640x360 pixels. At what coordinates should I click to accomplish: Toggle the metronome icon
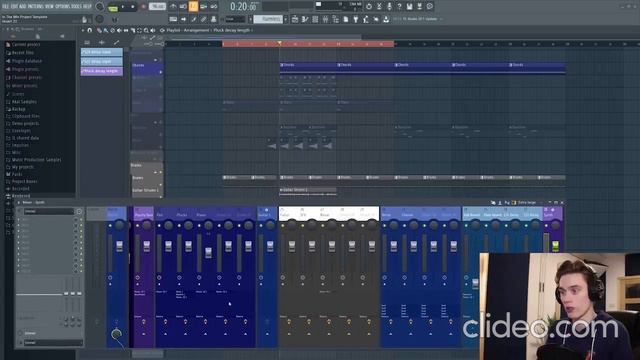[x=173, y=7]
